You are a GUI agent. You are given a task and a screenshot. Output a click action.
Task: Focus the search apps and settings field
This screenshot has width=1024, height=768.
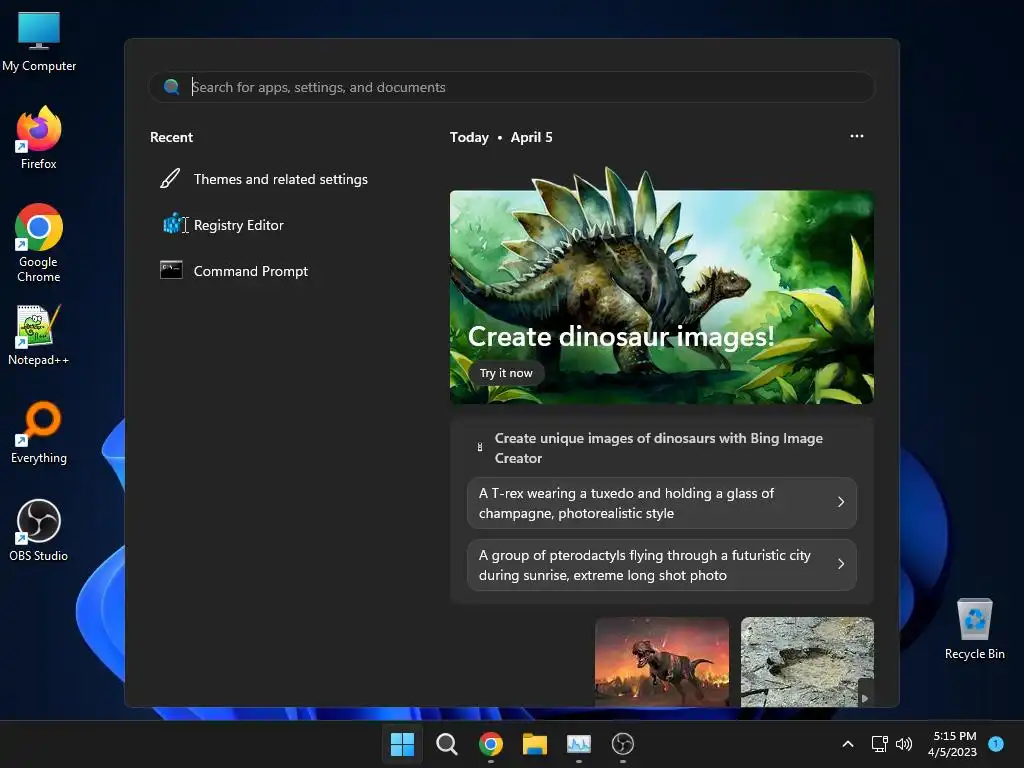[512, 87]
